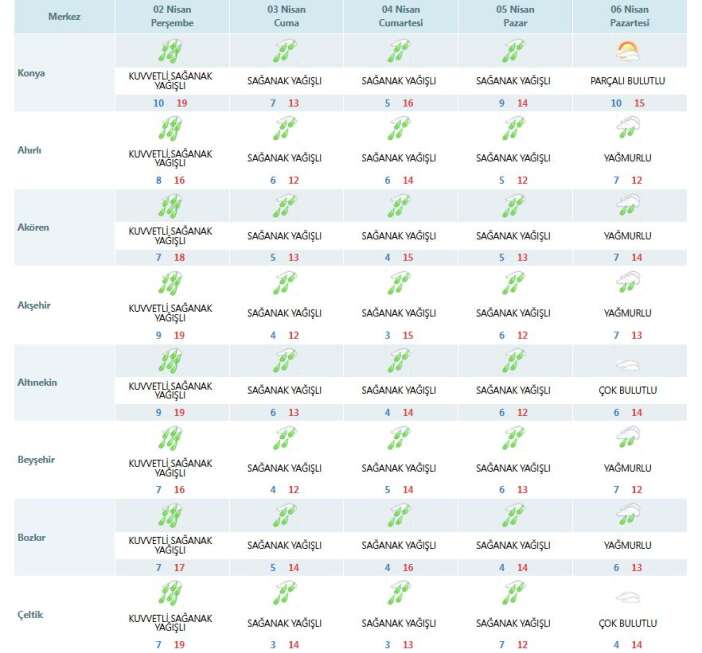Viewport: 702px width, 653px height.
Task: Click Çeltik's shower icon for 03 Nisan Cuma
Action: click(x=285, y=596)
